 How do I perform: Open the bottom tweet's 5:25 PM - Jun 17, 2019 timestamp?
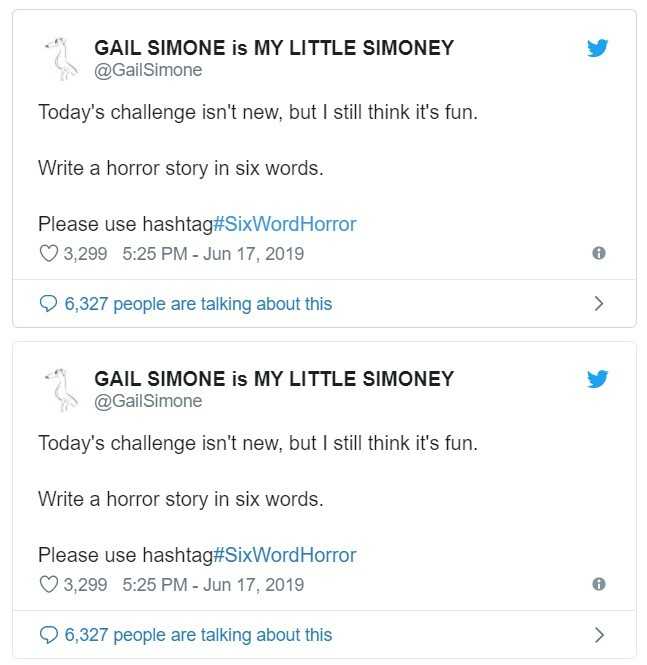pyautogui.click(x=213, y=585)
